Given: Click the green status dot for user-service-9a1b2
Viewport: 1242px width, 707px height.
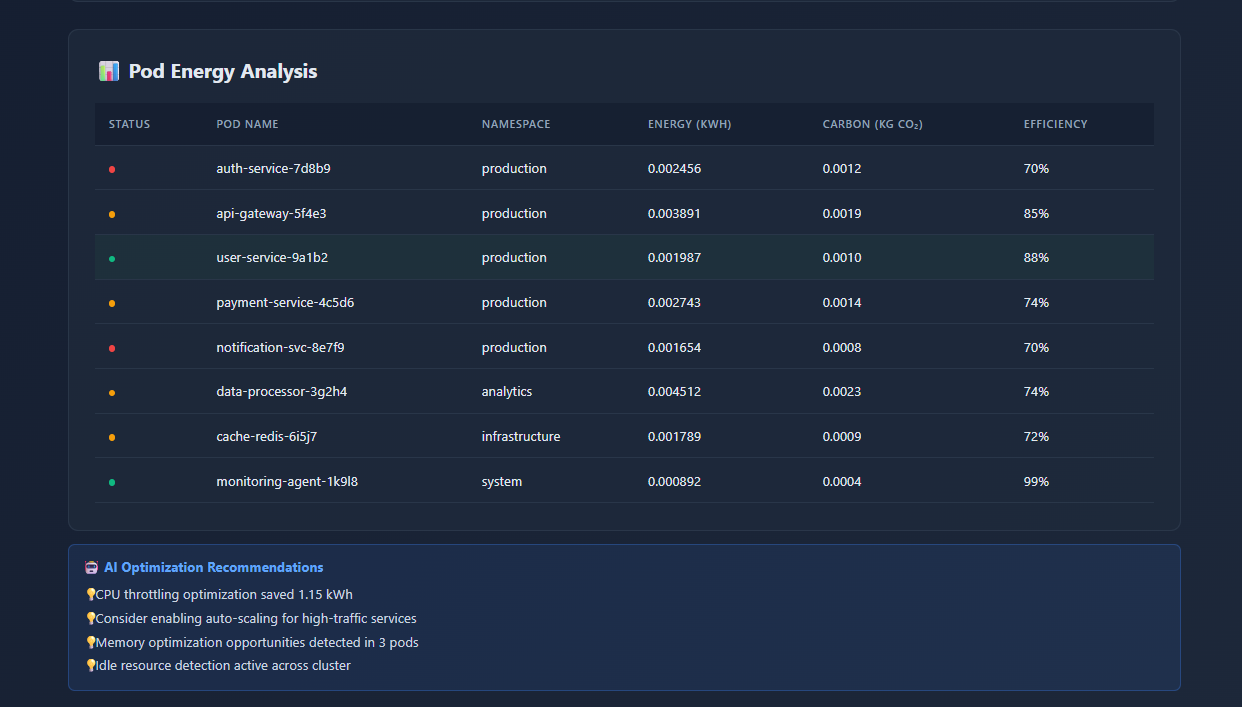Looking at the screenshot, I should 112,259.
